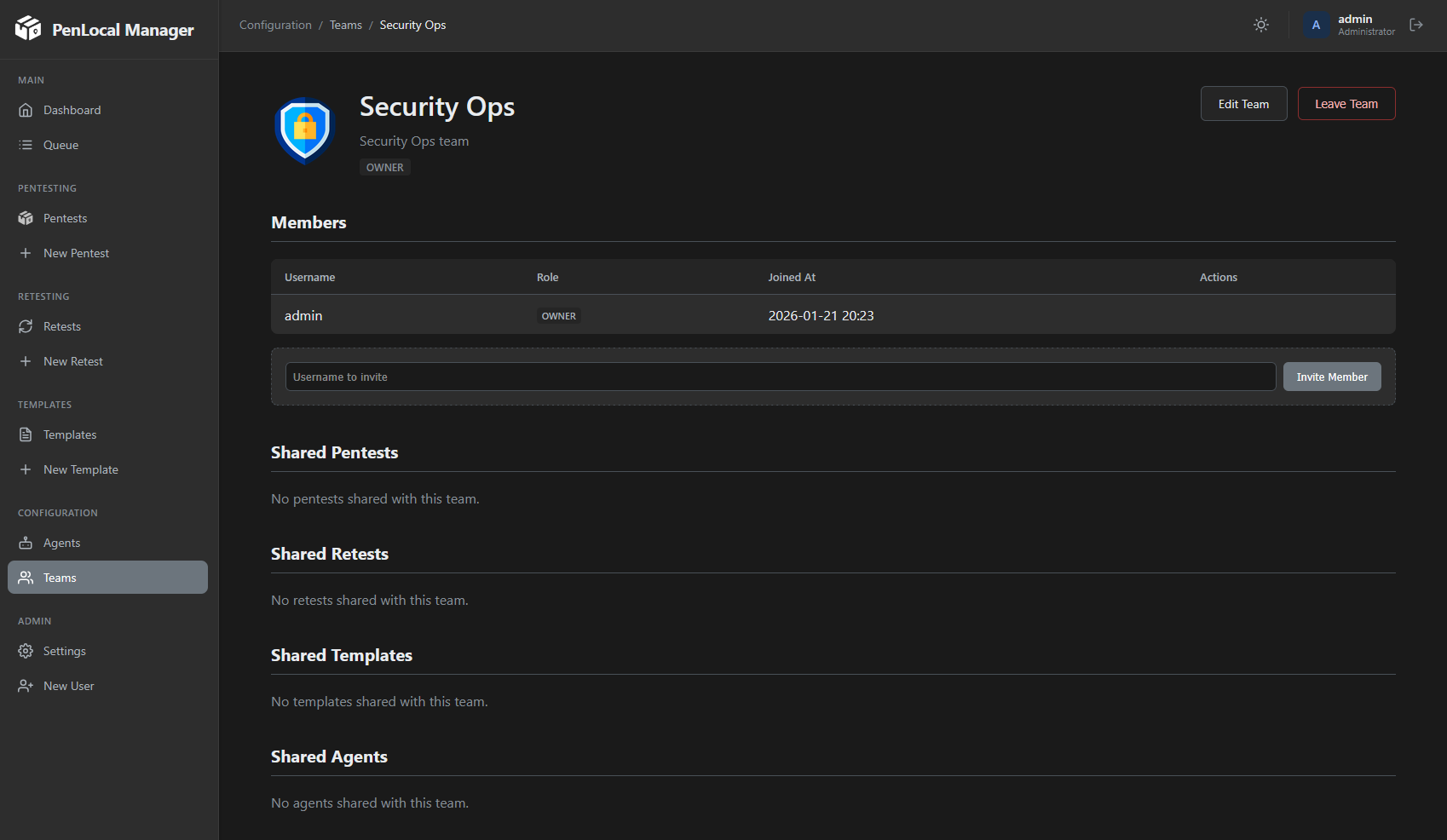Open the Dashboard via its home icon
This screenshot has height=840, width=1447.
pyautogui.click(x=26, y=109)
